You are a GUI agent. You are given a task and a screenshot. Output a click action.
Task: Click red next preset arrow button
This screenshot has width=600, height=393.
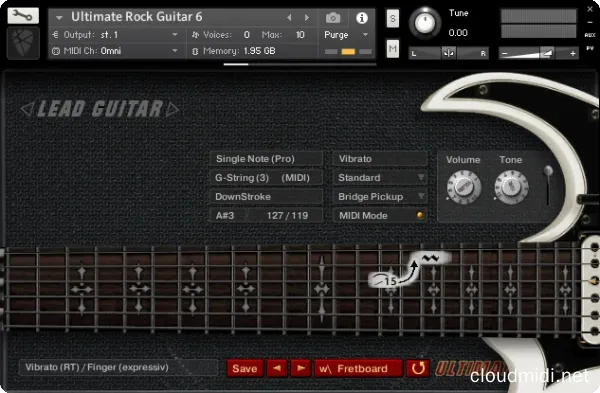coord(301,369)
